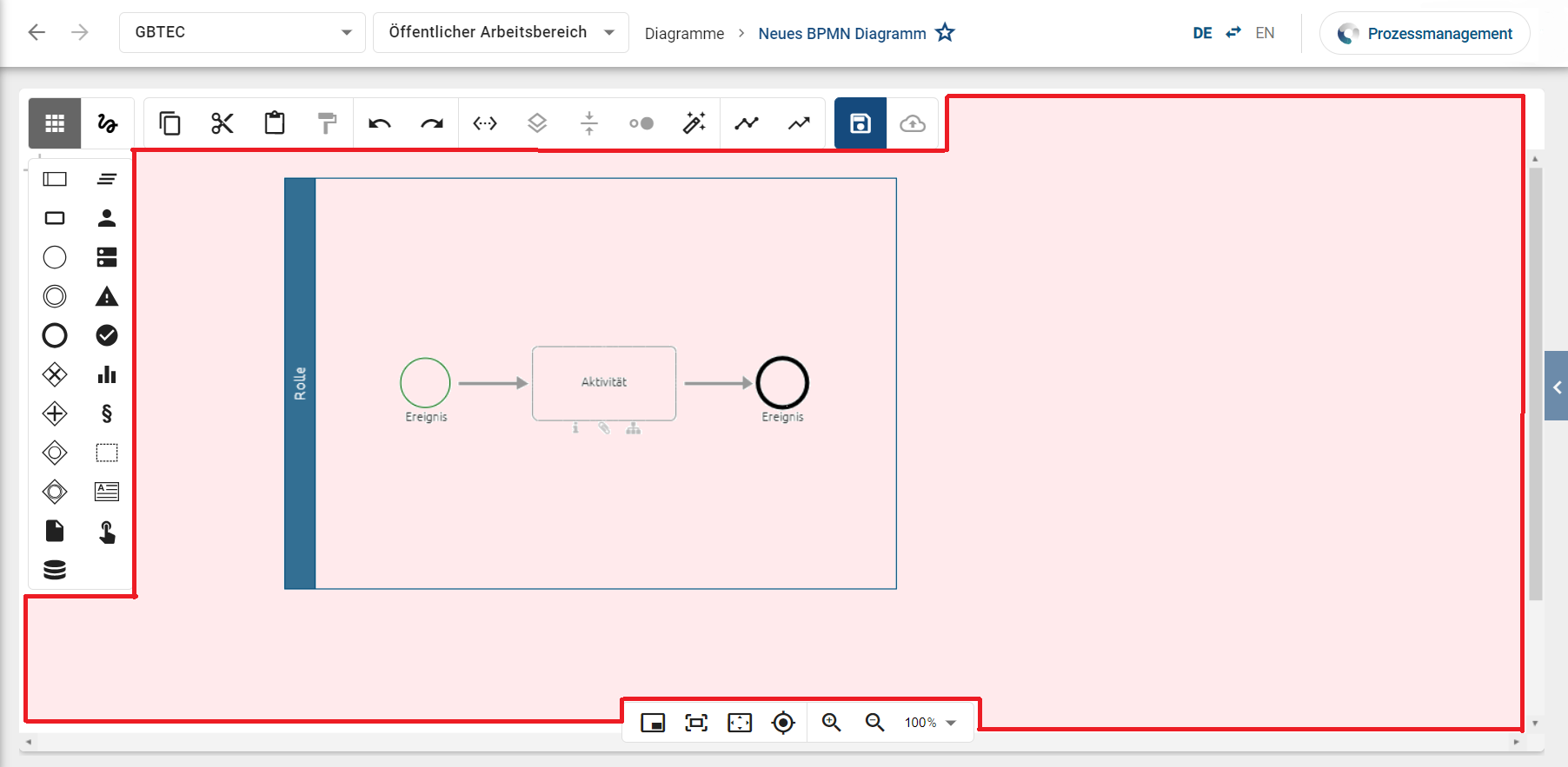Click the Copy icon in the toolbar
Image resolution: width=1568 pixels, height=767 pixels.
pyautogui.click(x=169, y=123)
